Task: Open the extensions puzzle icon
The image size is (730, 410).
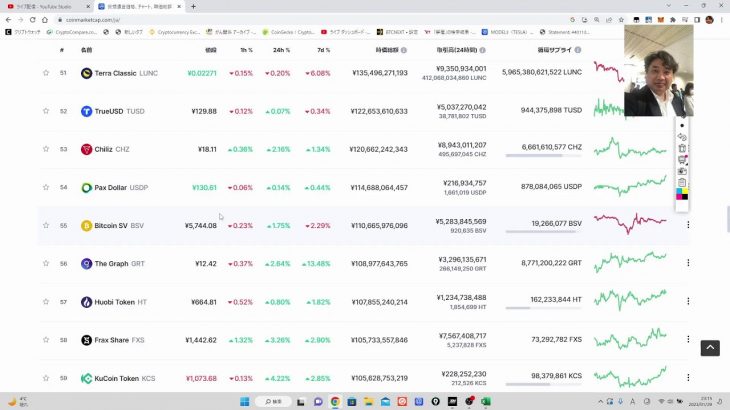Action: click(x=673, y=20)
